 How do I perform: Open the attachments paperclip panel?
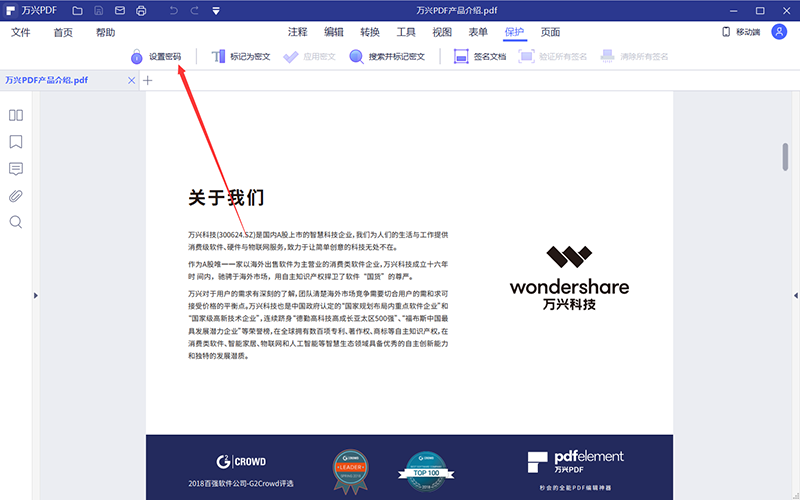click(x=16, y=196)
